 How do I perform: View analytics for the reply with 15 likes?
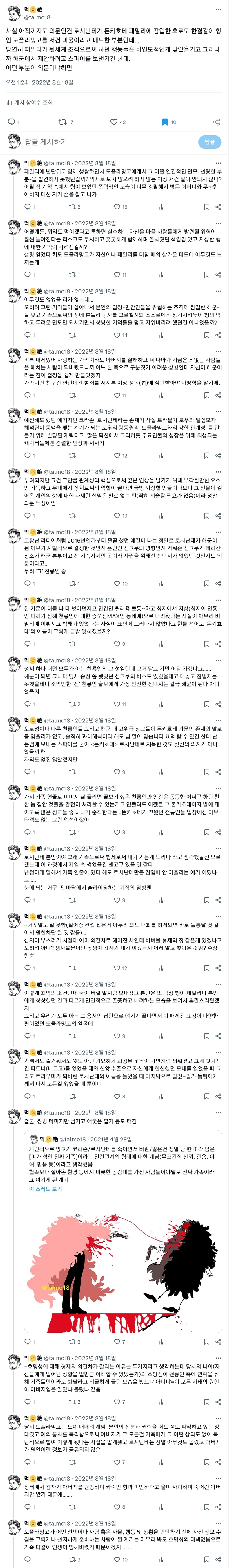[162, 207]
